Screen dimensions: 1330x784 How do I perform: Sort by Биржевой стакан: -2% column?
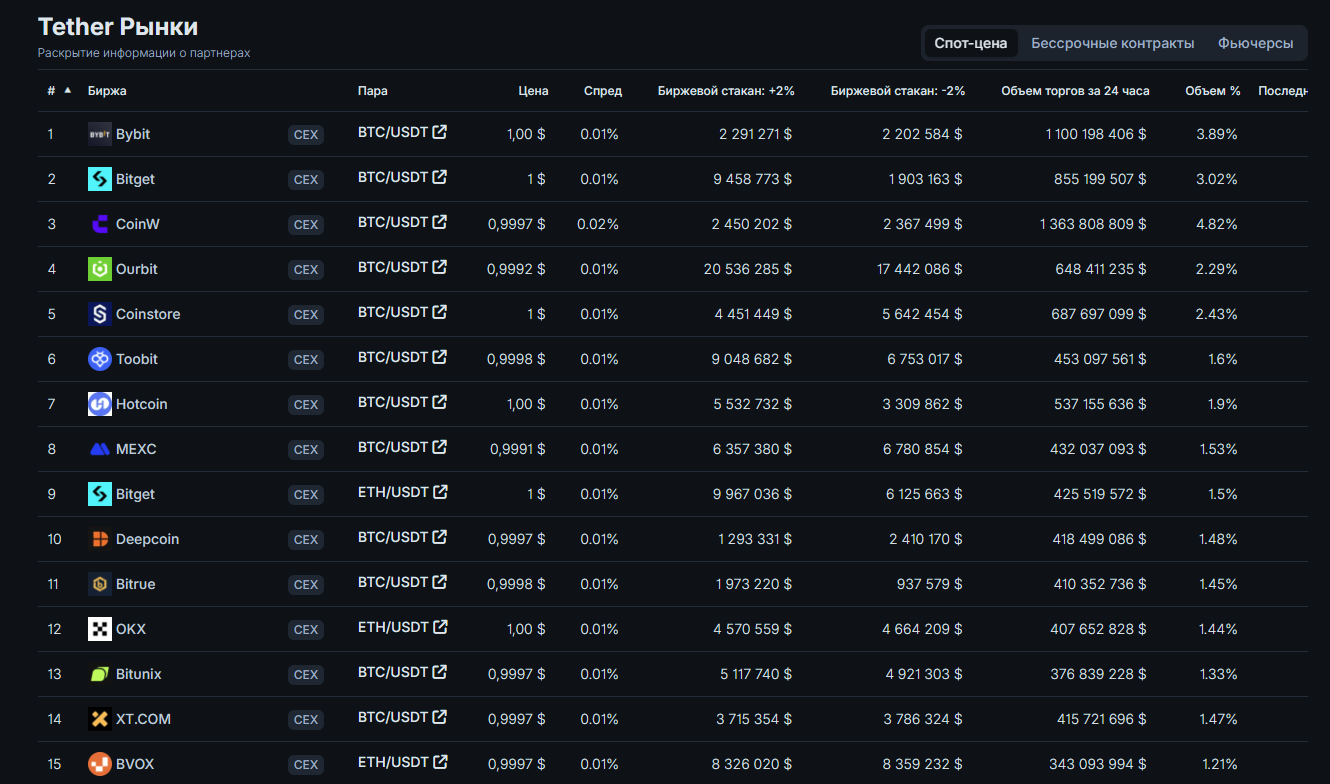point(898,91)
